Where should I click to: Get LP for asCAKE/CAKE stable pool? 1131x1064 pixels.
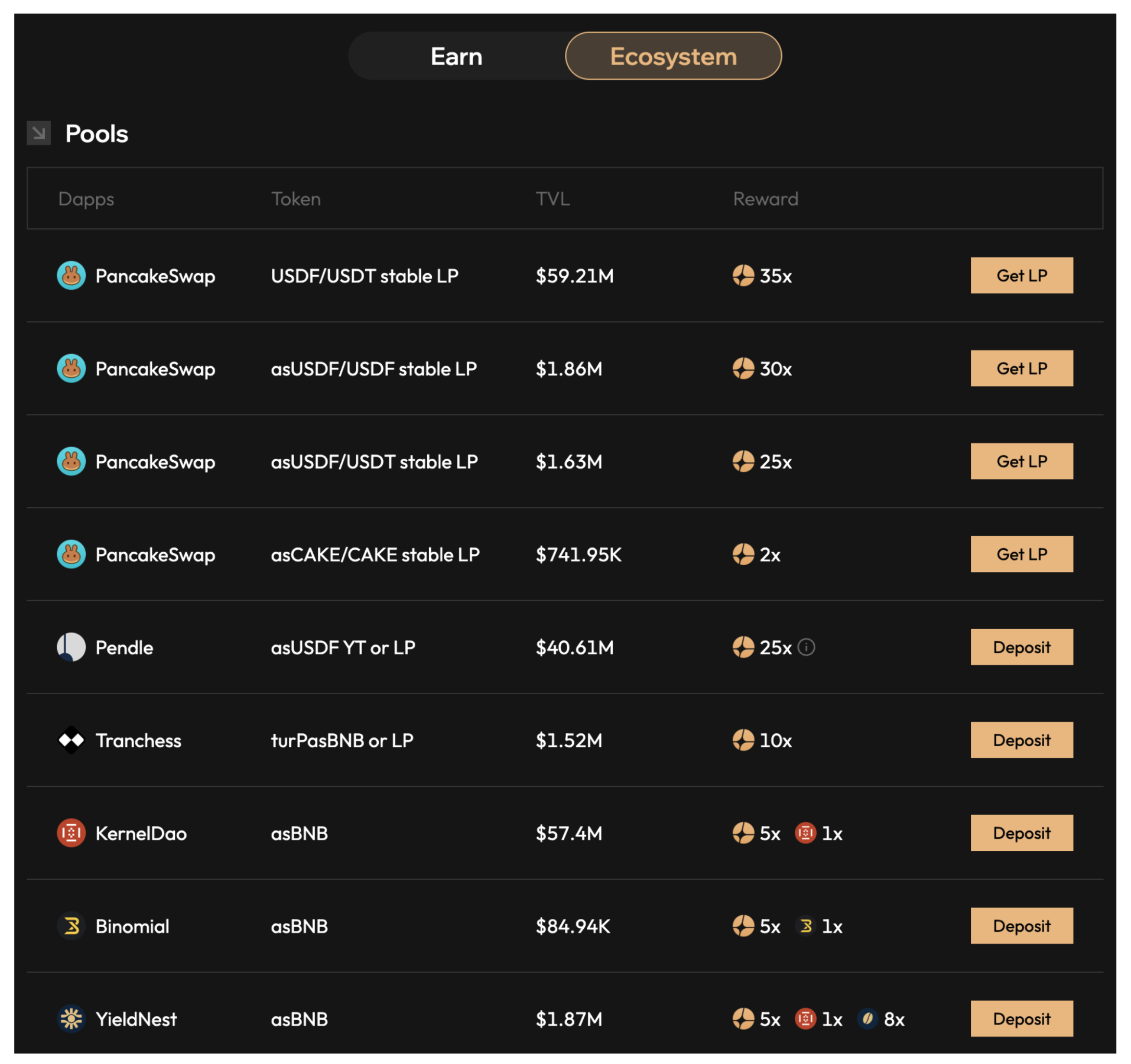pos(1022,554)
